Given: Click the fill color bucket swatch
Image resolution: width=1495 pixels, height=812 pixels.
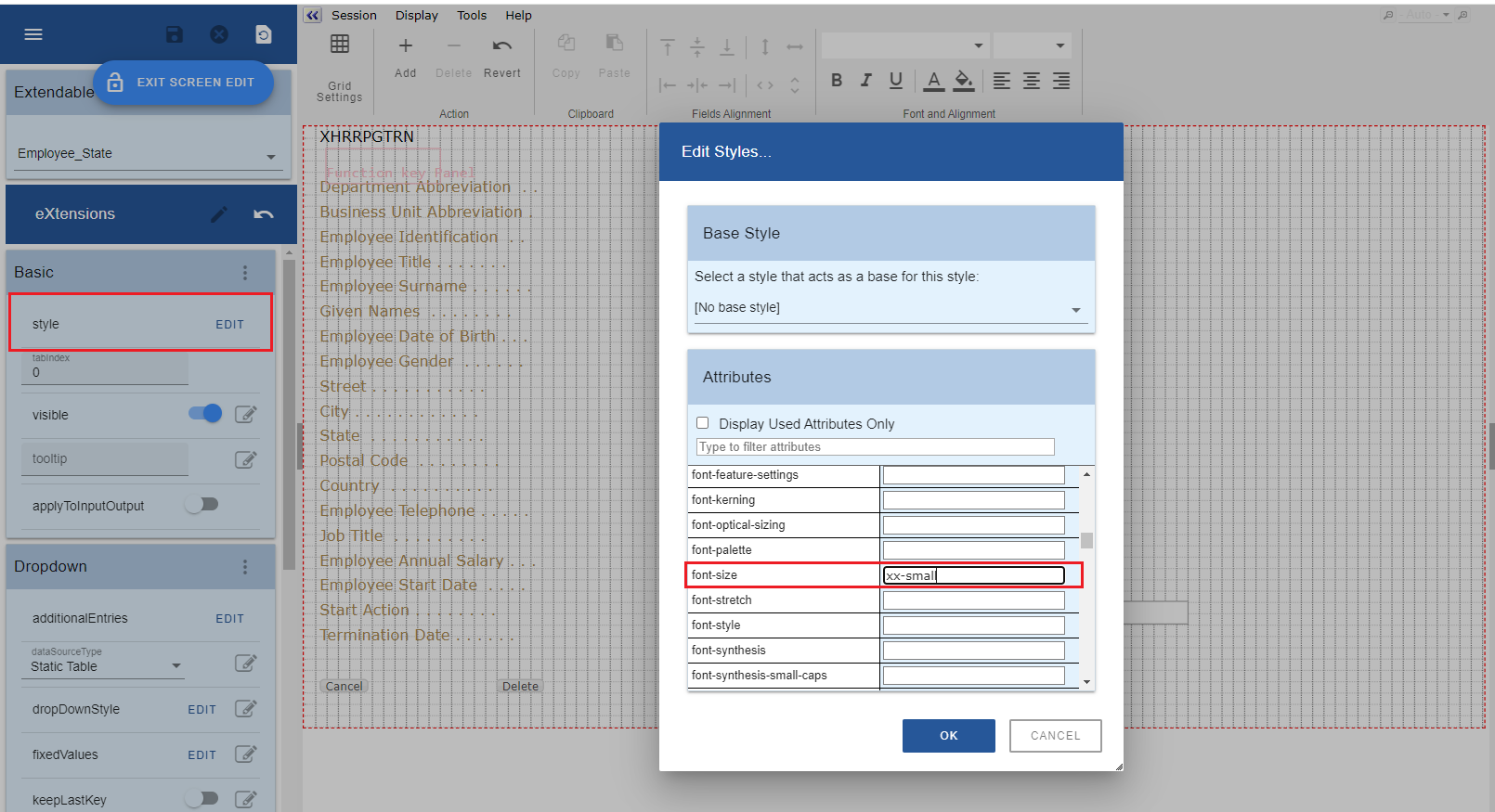Looking at the screenshot, I should [x=964, y=81].
